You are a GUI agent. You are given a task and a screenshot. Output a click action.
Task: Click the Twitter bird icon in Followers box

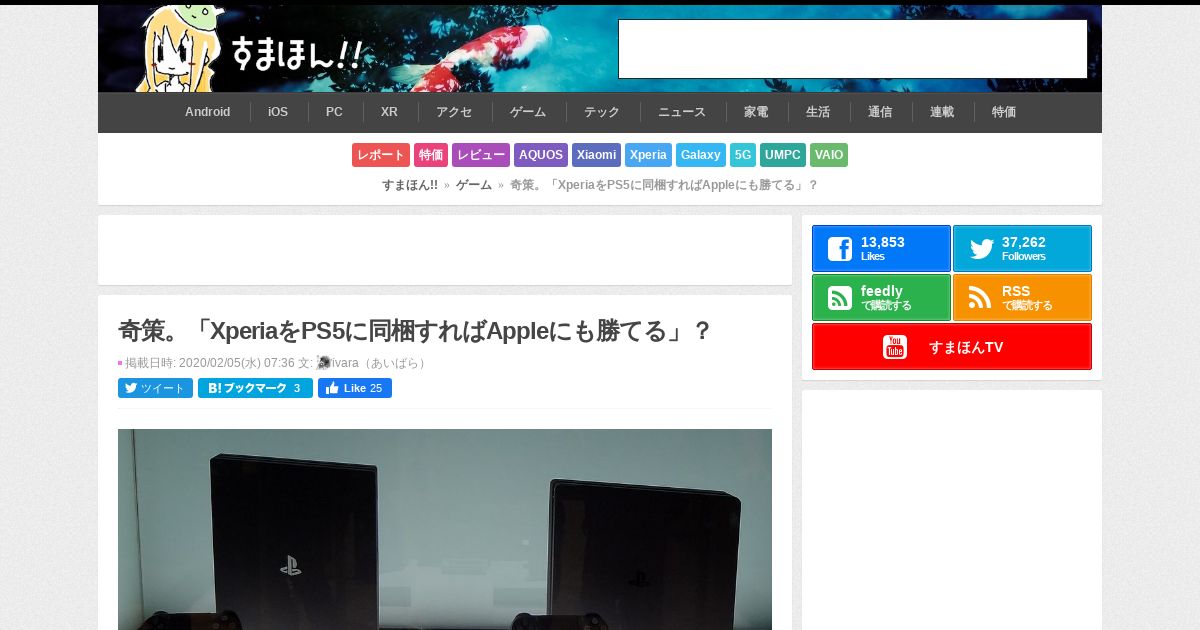click(981, 249)
